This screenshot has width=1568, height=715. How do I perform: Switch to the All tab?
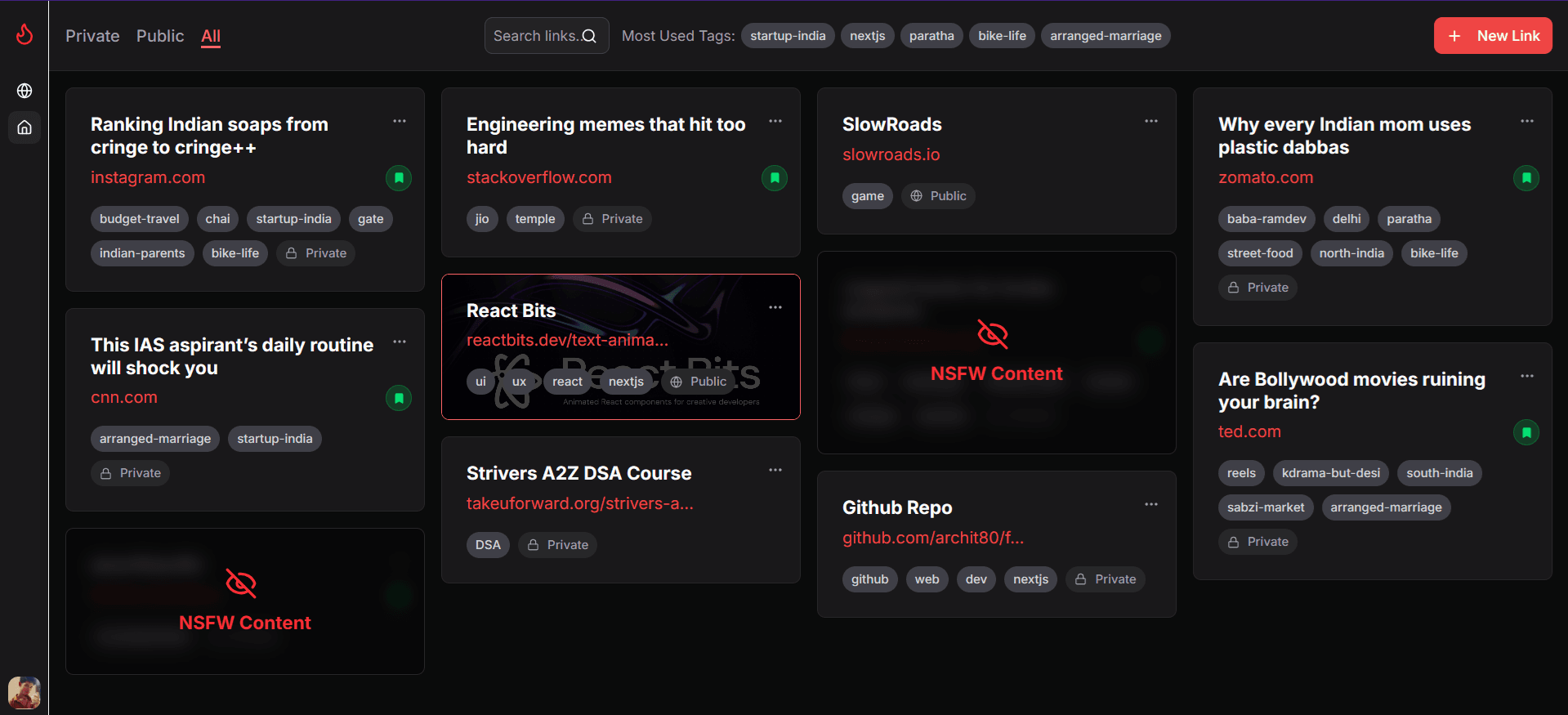(x=211, y=36)
